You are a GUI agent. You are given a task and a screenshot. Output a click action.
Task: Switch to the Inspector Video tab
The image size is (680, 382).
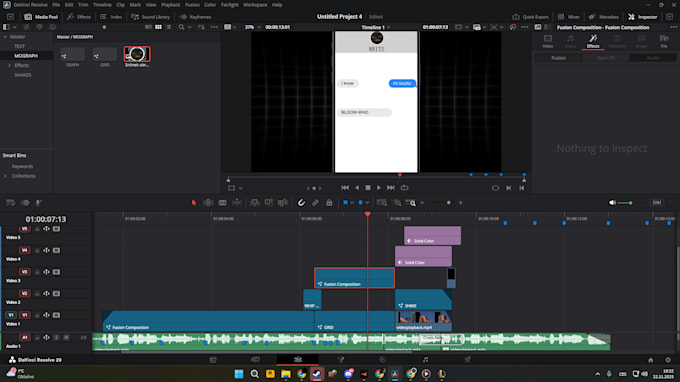pos(548,41)
